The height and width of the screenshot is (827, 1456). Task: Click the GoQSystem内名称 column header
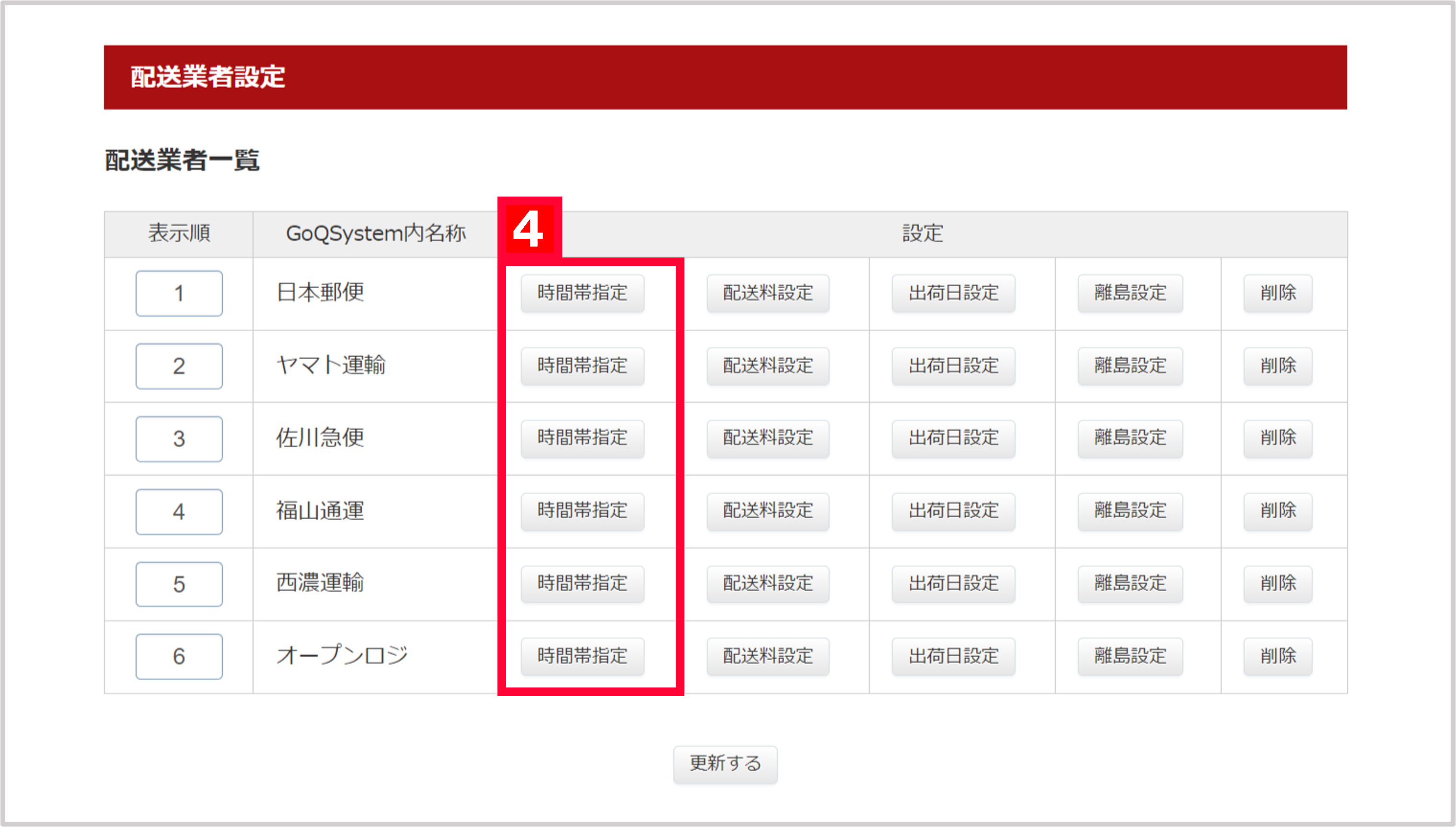pos(376,233)
